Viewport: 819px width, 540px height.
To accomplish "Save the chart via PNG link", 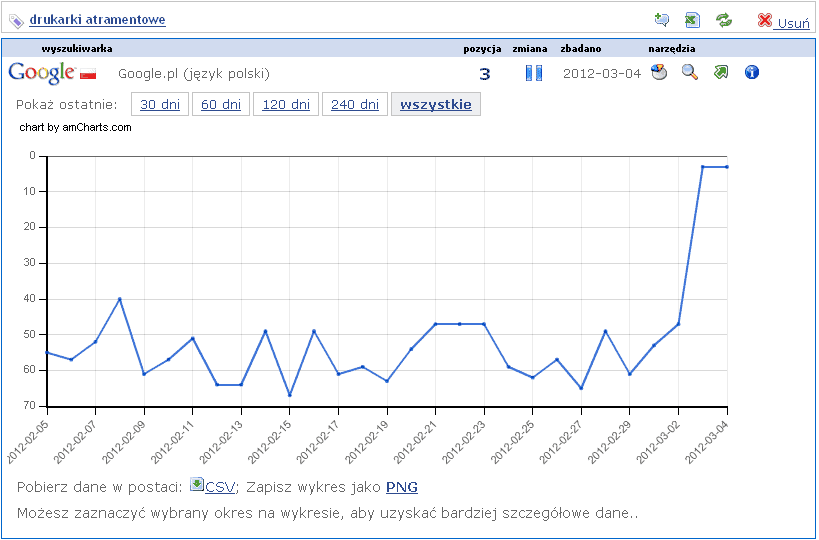I will coord(401,487).
